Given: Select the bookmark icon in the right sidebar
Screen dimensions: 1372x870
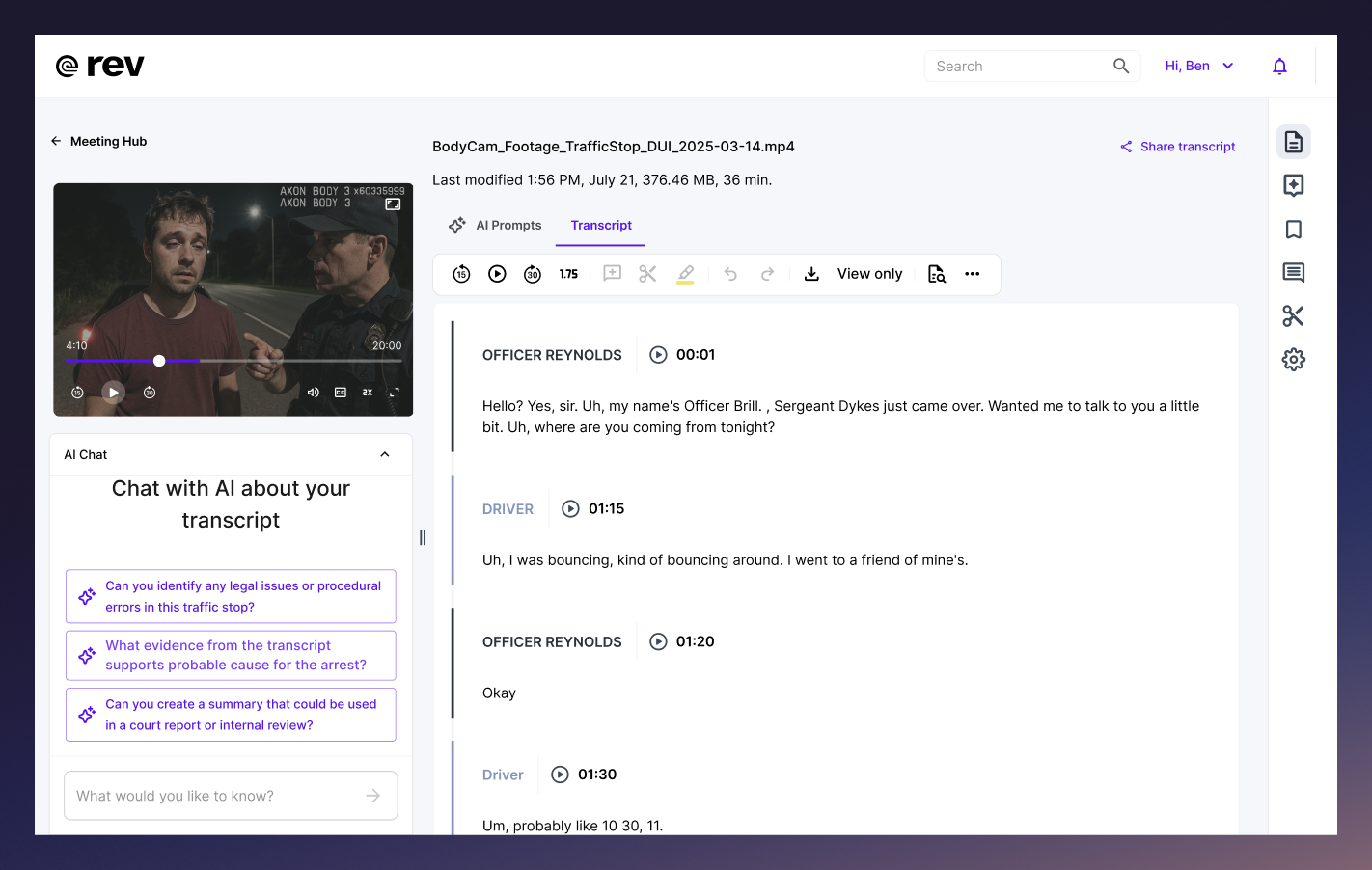Looking at the screenshot, I should [1294, 229].
